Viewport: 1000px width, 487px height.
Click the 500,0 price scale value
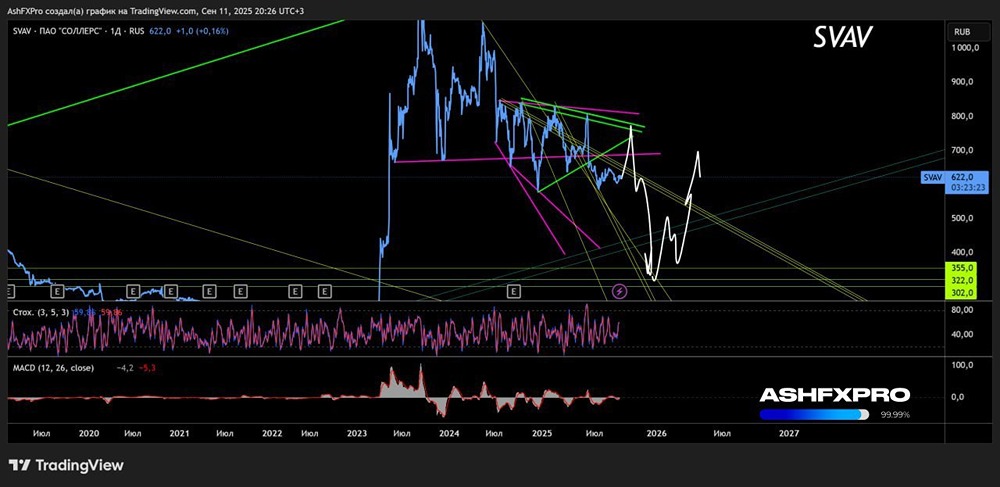[x=962, y=219]
